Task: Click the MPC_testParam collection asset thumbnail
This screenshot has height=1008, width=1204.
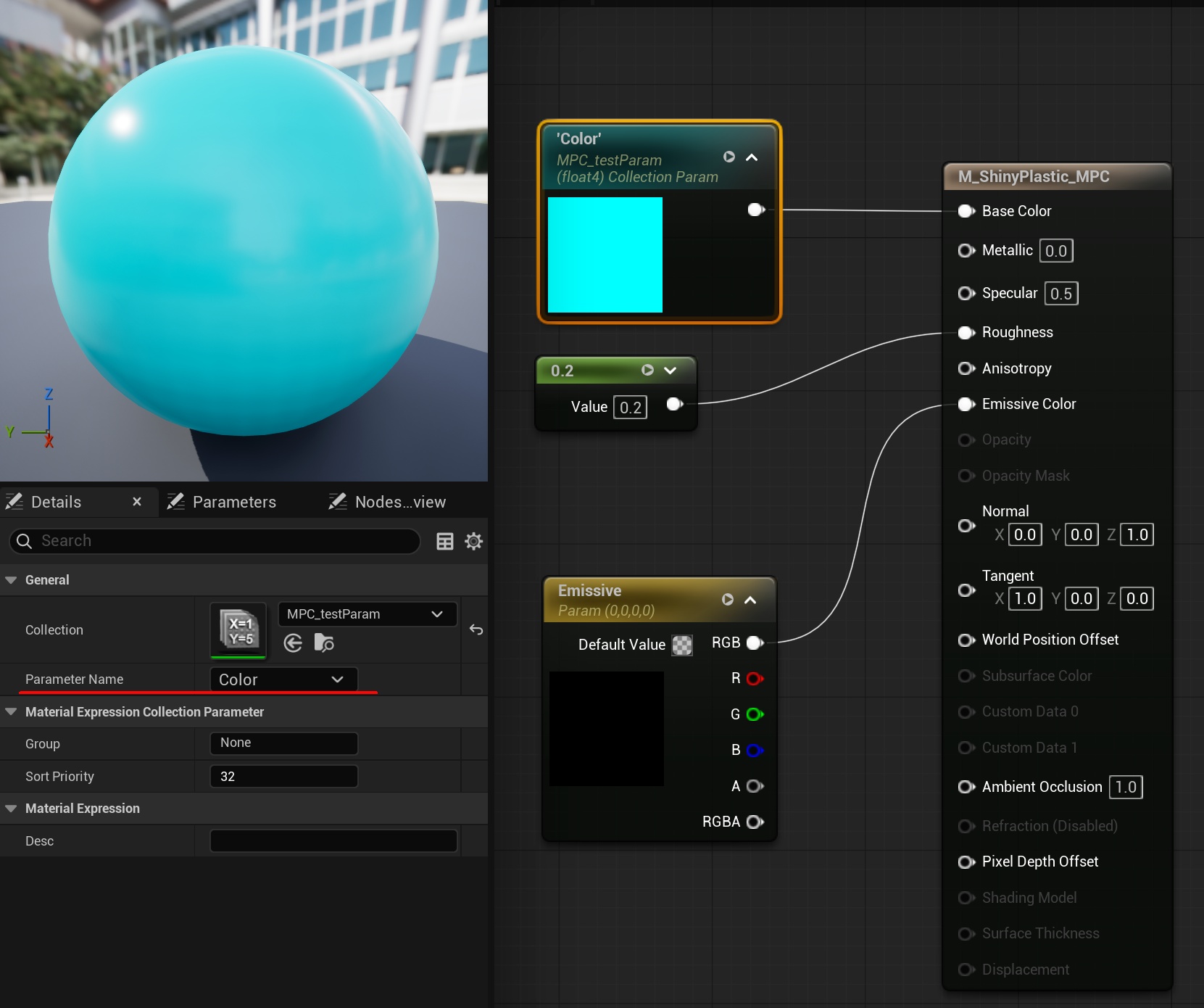Action: point(238,629)
